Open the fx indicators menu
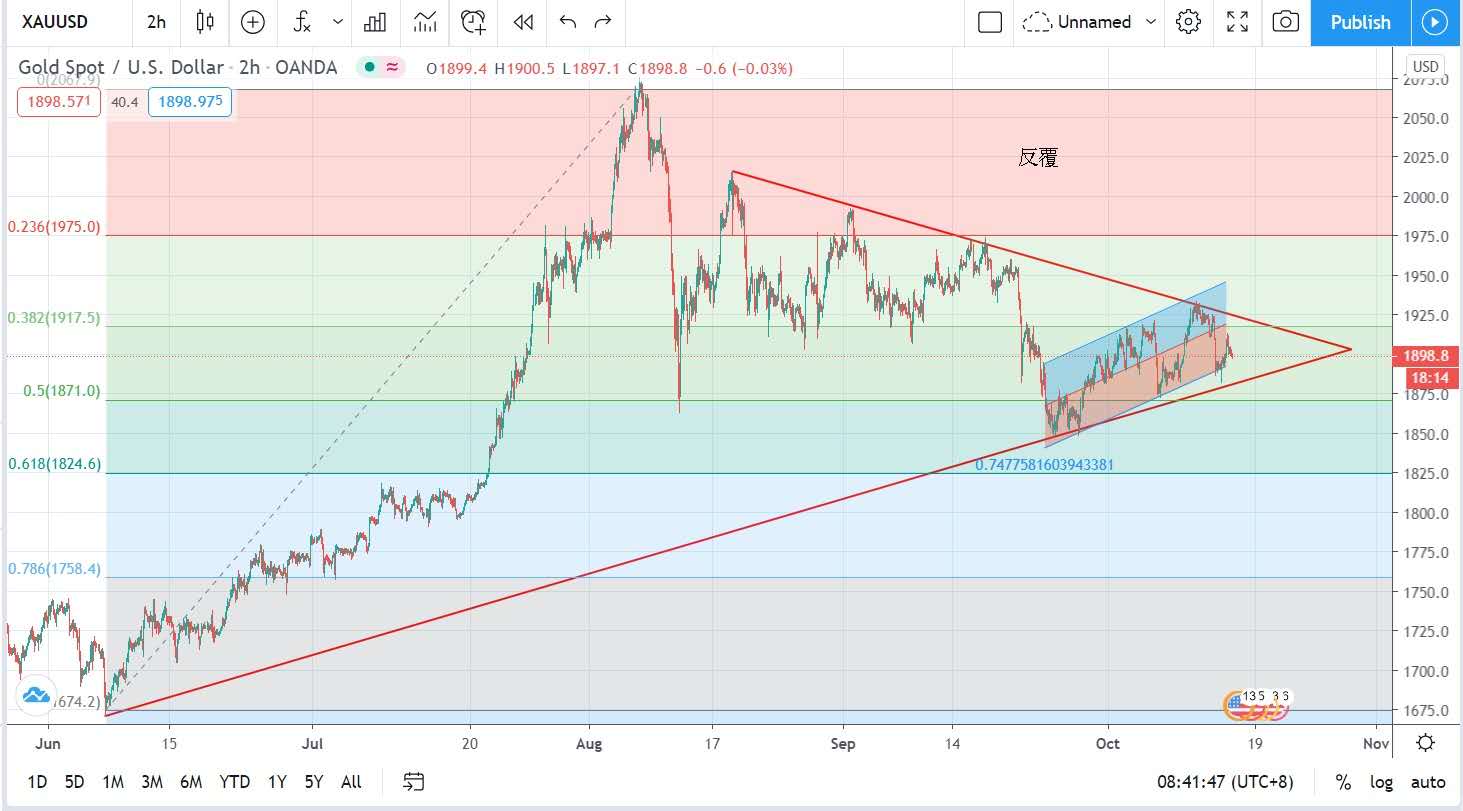Image resolution: width=1463 pixels, height=811 pixels. [x=302, y=22]
